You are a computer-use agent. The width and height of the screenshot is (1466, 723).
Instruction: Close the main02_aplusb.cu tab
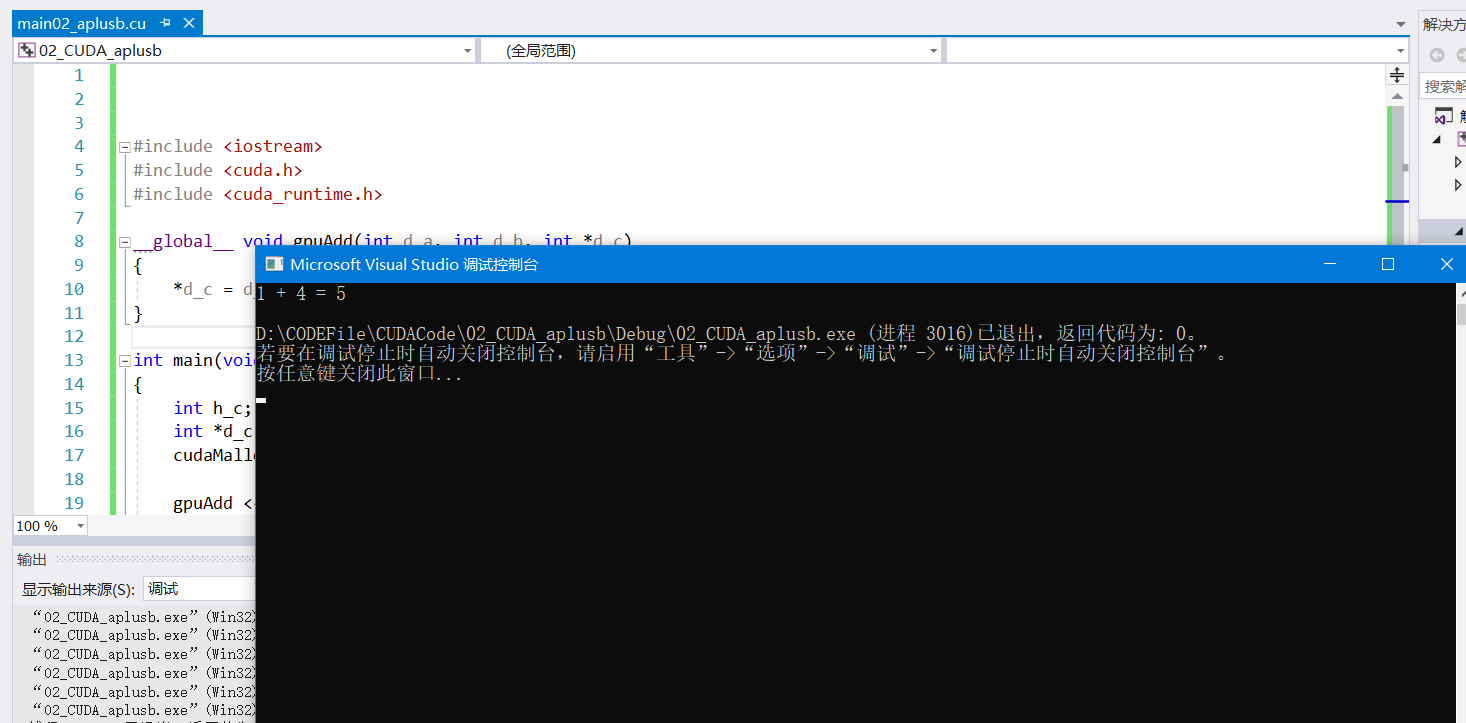(189, 23)
